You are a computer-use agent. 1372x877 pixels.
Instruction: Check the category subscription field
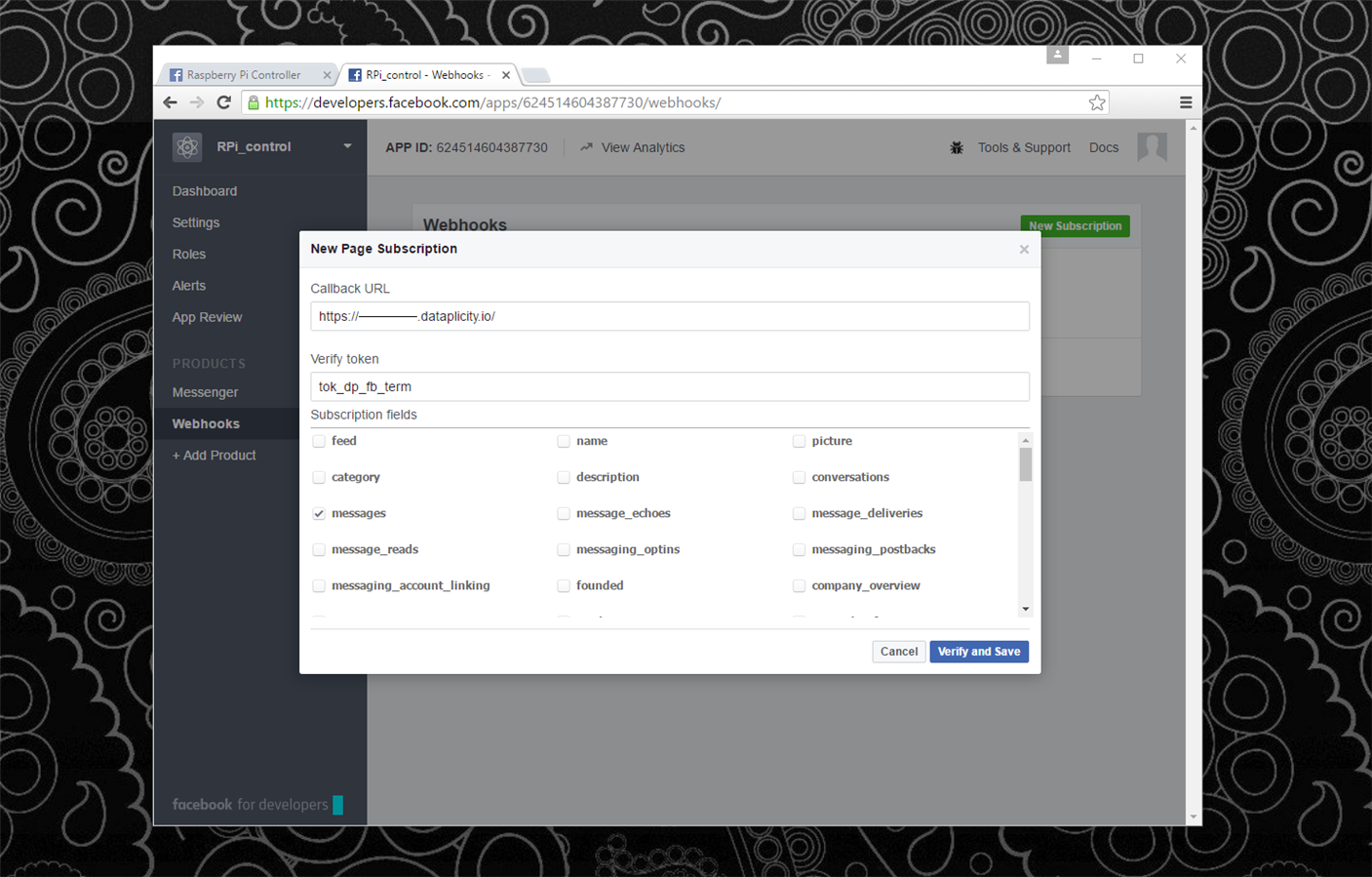click(319, 478)
